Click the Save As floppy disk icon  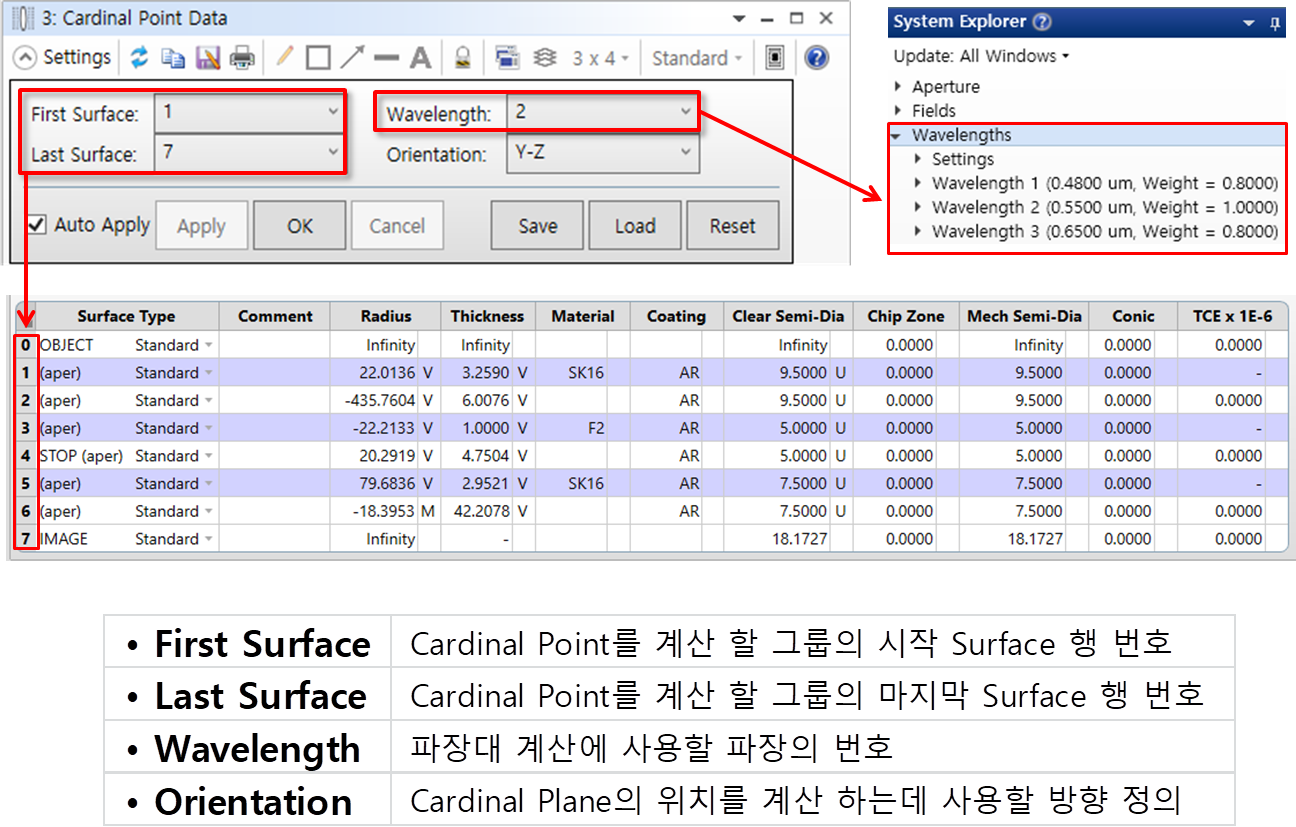[208, 58]
